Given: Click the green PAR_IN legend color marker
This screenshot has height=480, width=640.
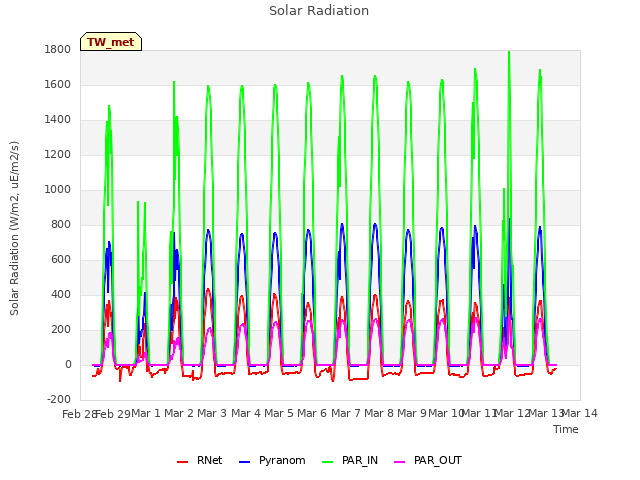Looking at the screenshot, I should point(328,462).
